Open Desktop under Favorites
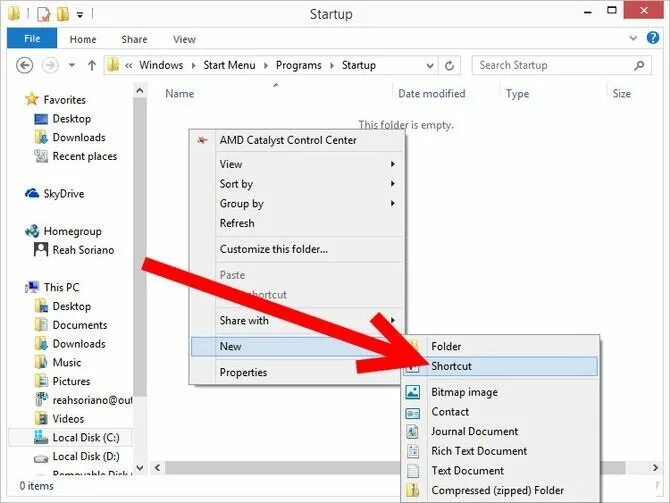 tap(62, 118)
